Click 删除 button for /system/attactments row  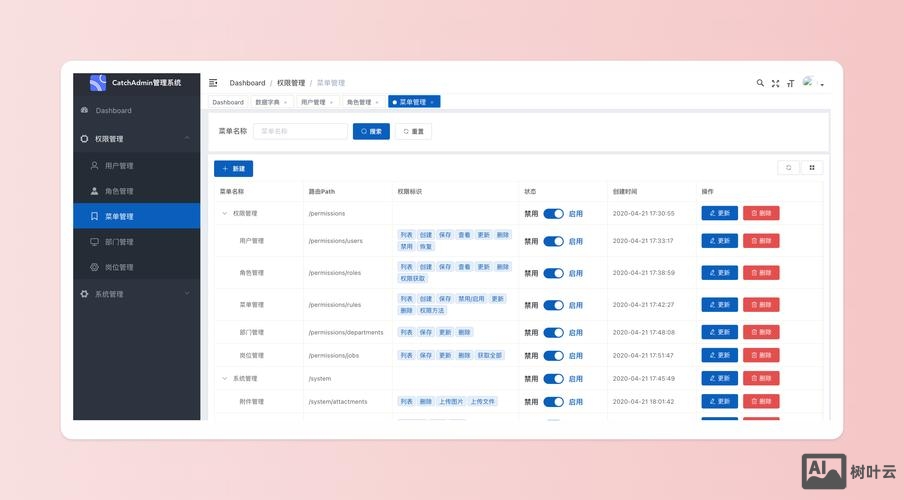[761, 401]
